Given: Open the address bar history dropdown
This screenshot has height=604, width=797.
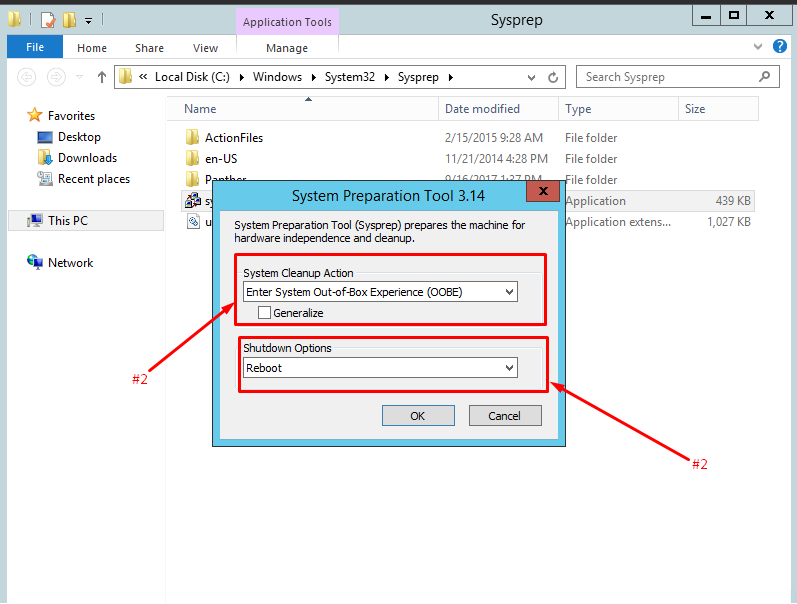Looking at the screenshot, I should pyautogui.click(x=531, y=77).
